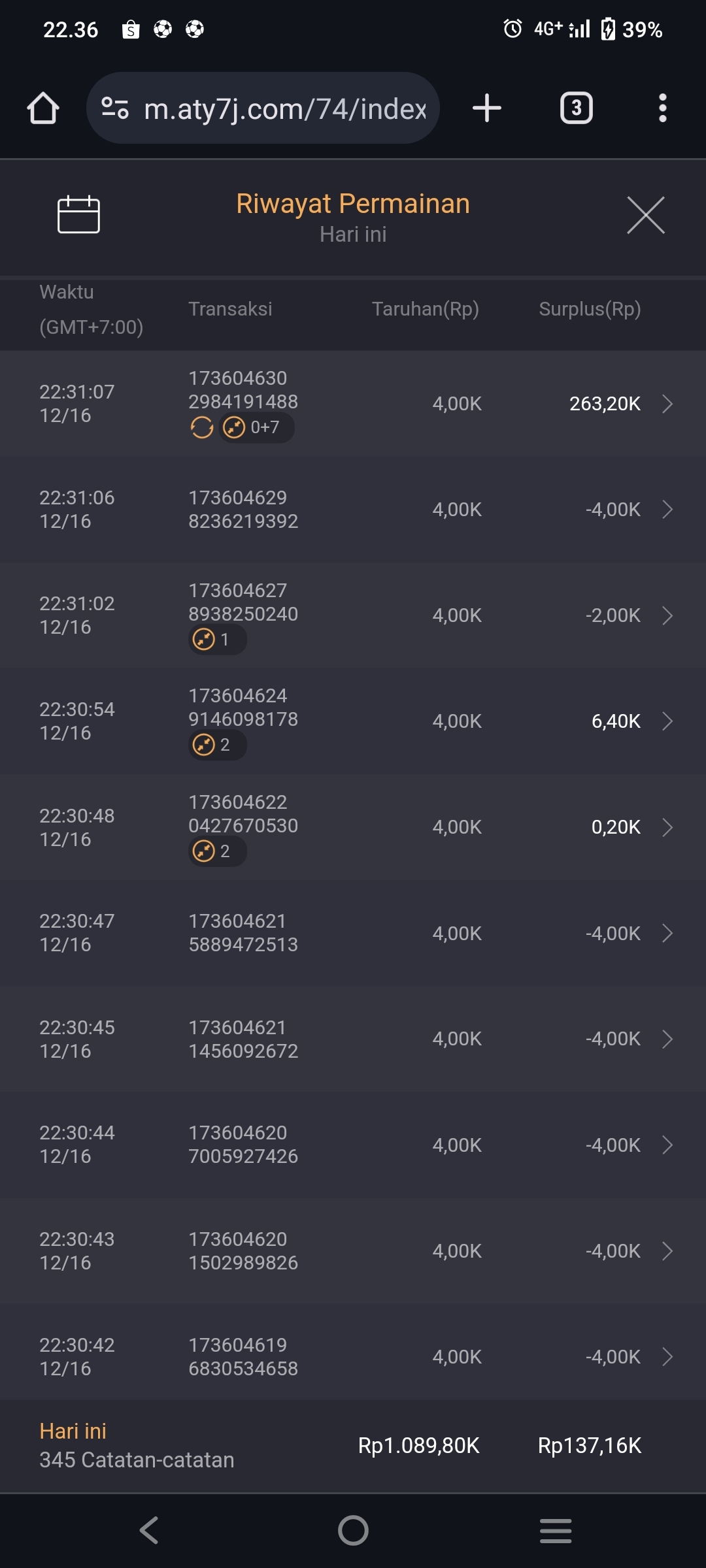Tap the free spin refresh icon on first record
The image size is (706, 1568).
[x=201, y=428]
